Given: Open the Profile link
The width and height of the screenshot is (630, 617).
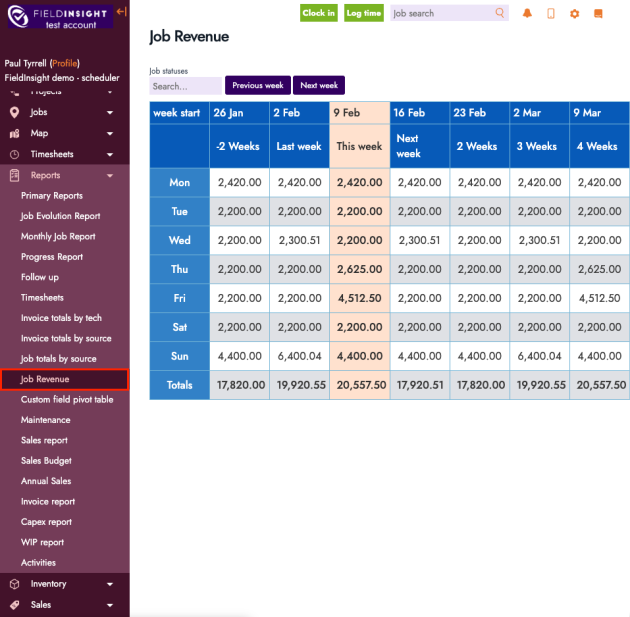Looking at the screenshot, I should click(65, 63).
